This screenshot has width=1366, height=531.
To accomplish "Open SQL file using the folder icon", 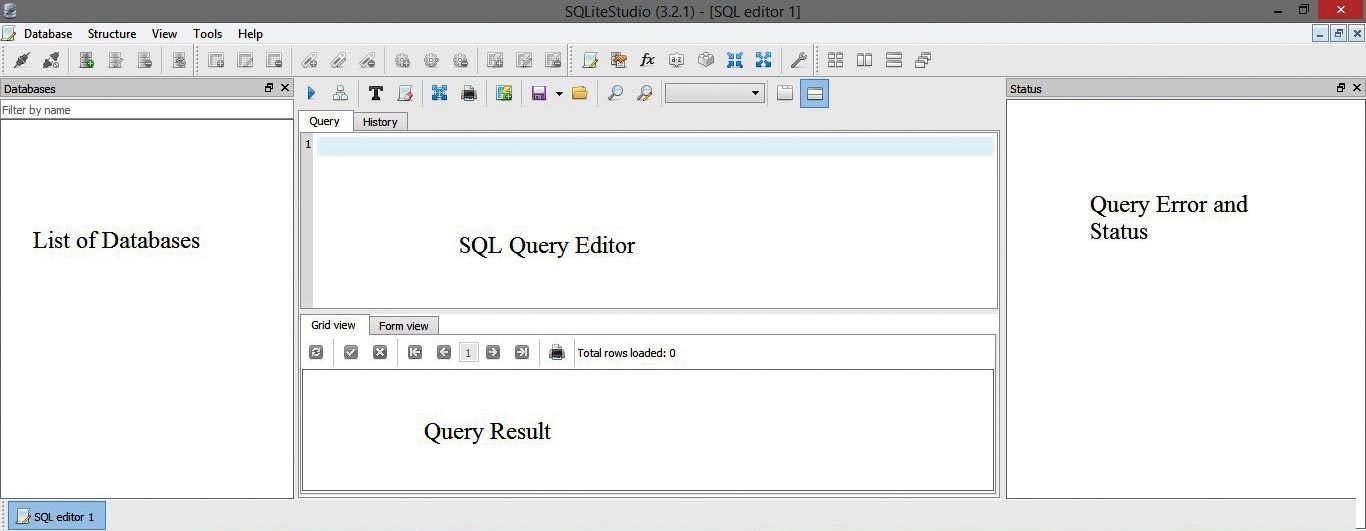I will pyautogui.click(x=579, y=93).
